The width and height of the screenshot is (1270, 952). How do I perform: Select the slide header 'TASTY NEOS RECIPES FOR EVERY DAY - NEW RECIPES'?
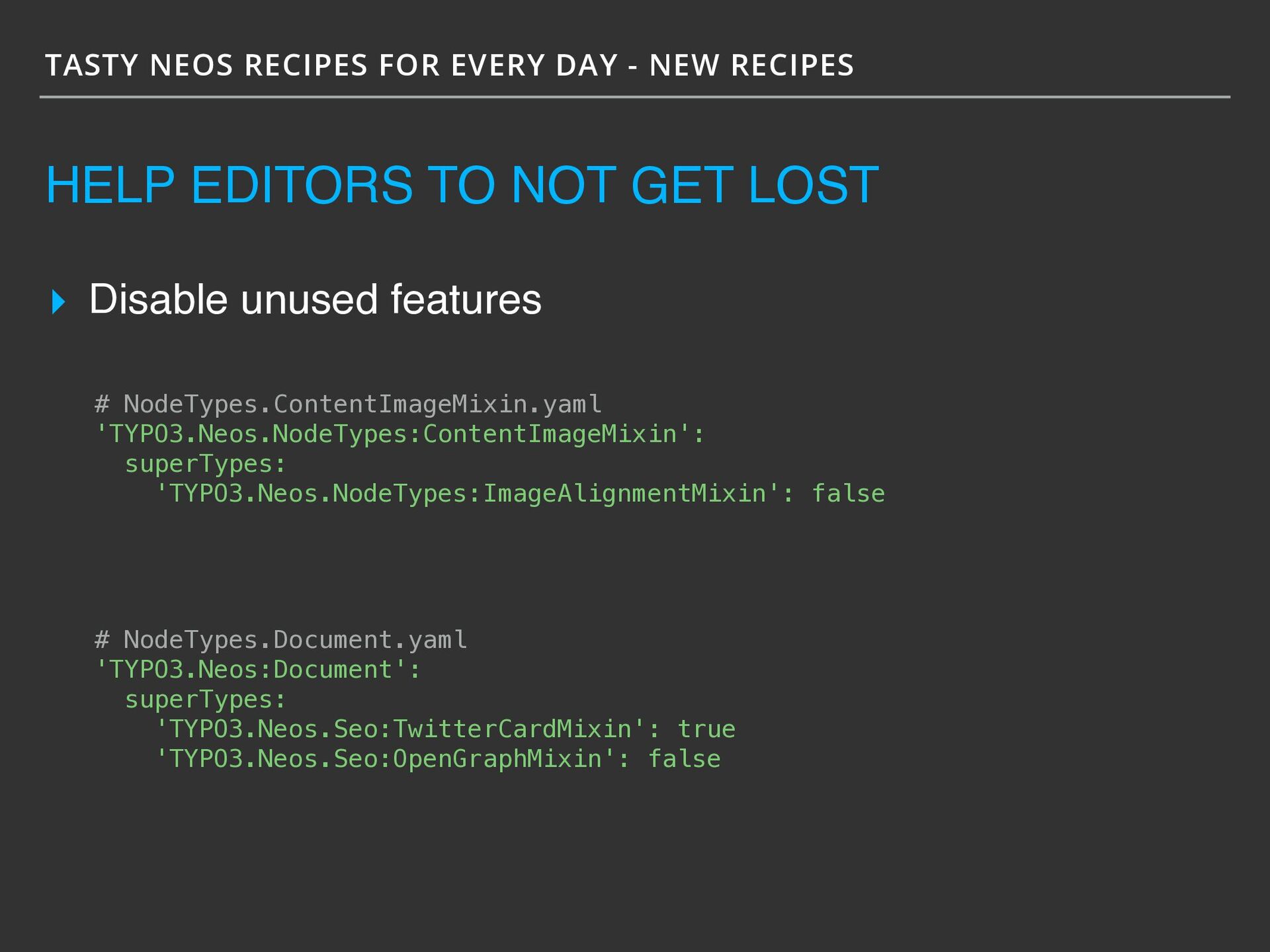449,65
